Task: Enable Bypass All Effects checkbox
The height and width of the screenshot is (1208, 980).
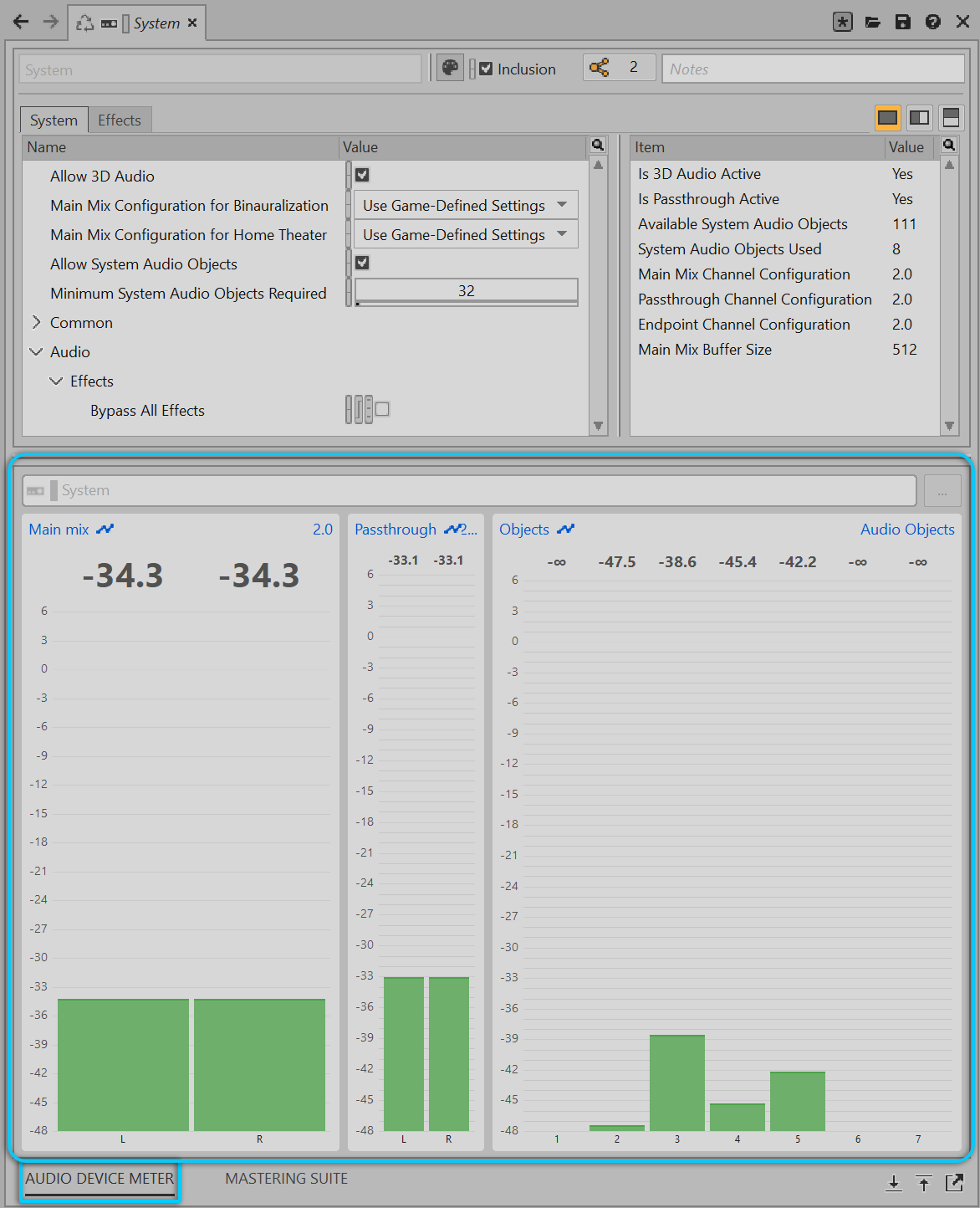Action: (382, 409)
